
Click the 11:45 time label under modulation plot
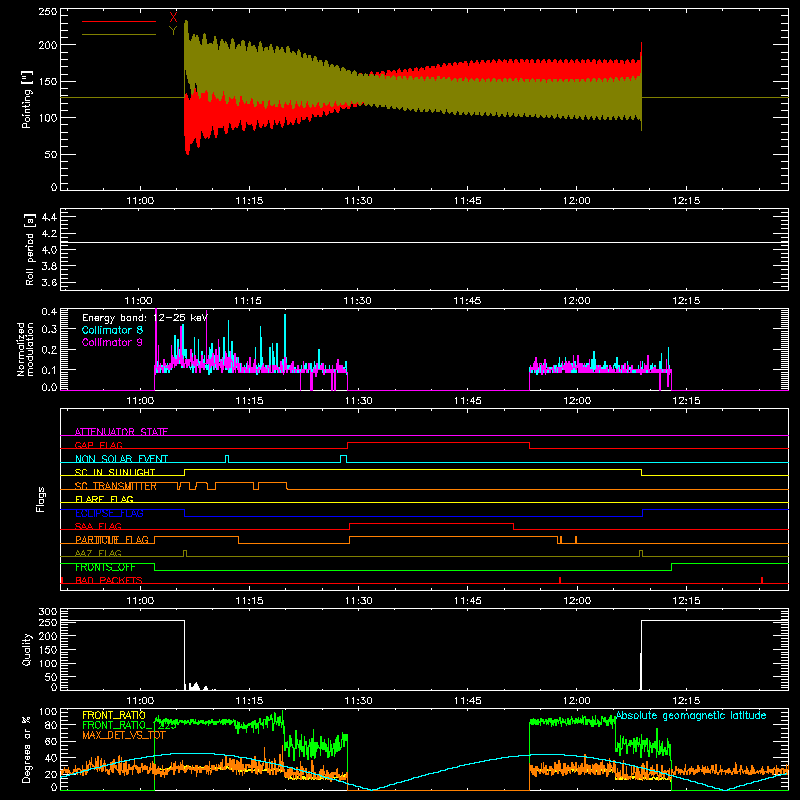click(467, 401)
